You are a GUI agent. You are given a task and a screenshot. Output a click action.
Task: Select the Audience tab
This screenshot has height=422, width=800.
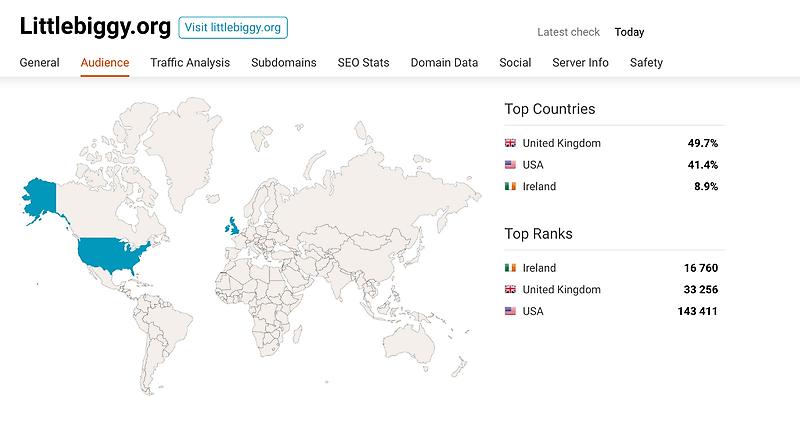point(105,62)
